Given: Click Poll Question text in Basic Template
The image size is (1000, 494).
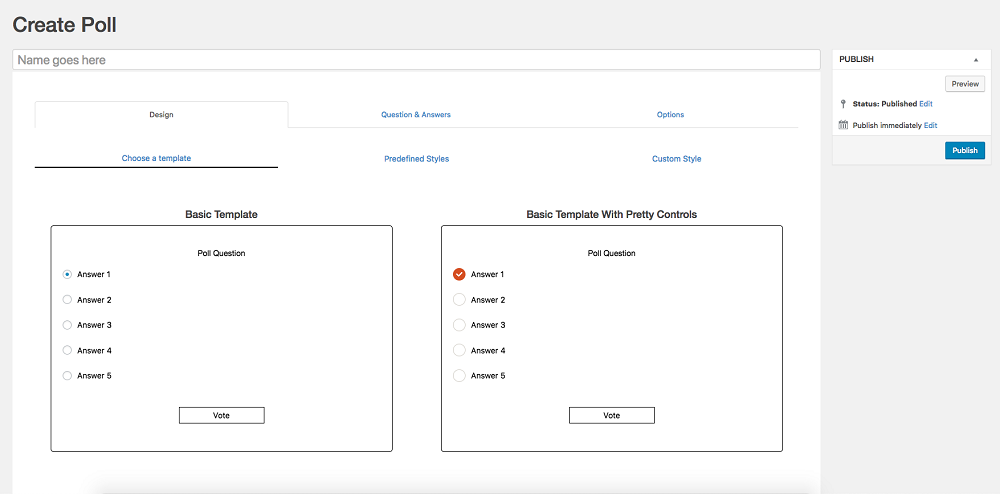Looking at the screenshot, I should tap(221, 253).
